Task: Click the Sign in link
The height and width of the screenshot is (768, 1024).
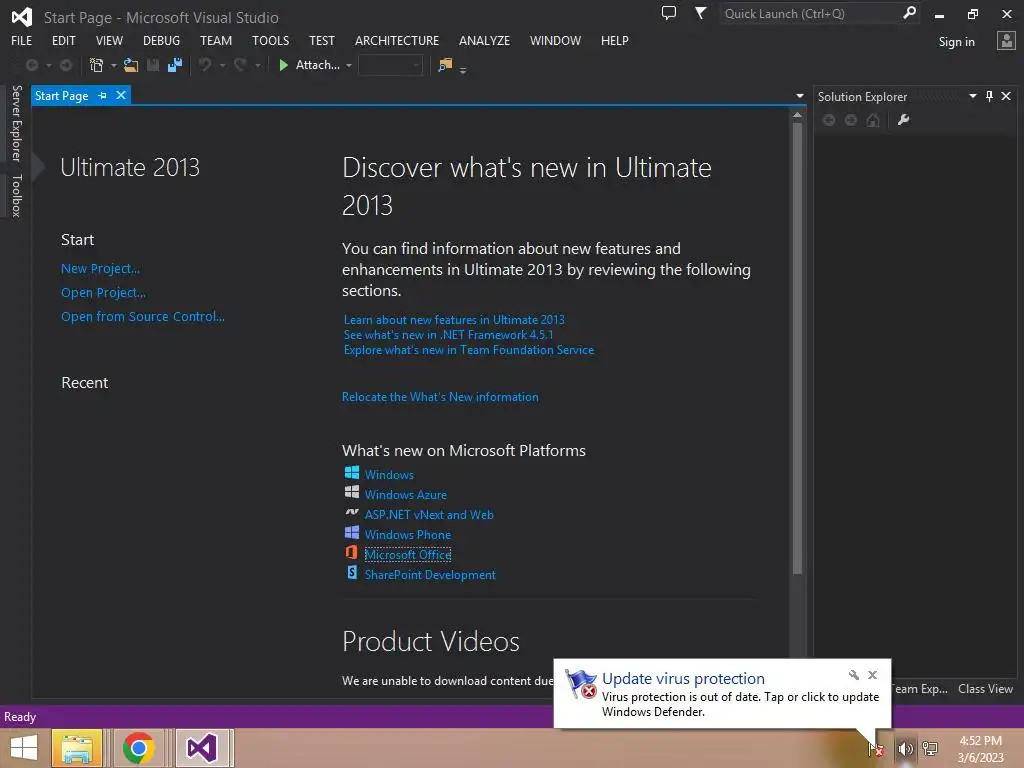Action: [x=957, y=42]
